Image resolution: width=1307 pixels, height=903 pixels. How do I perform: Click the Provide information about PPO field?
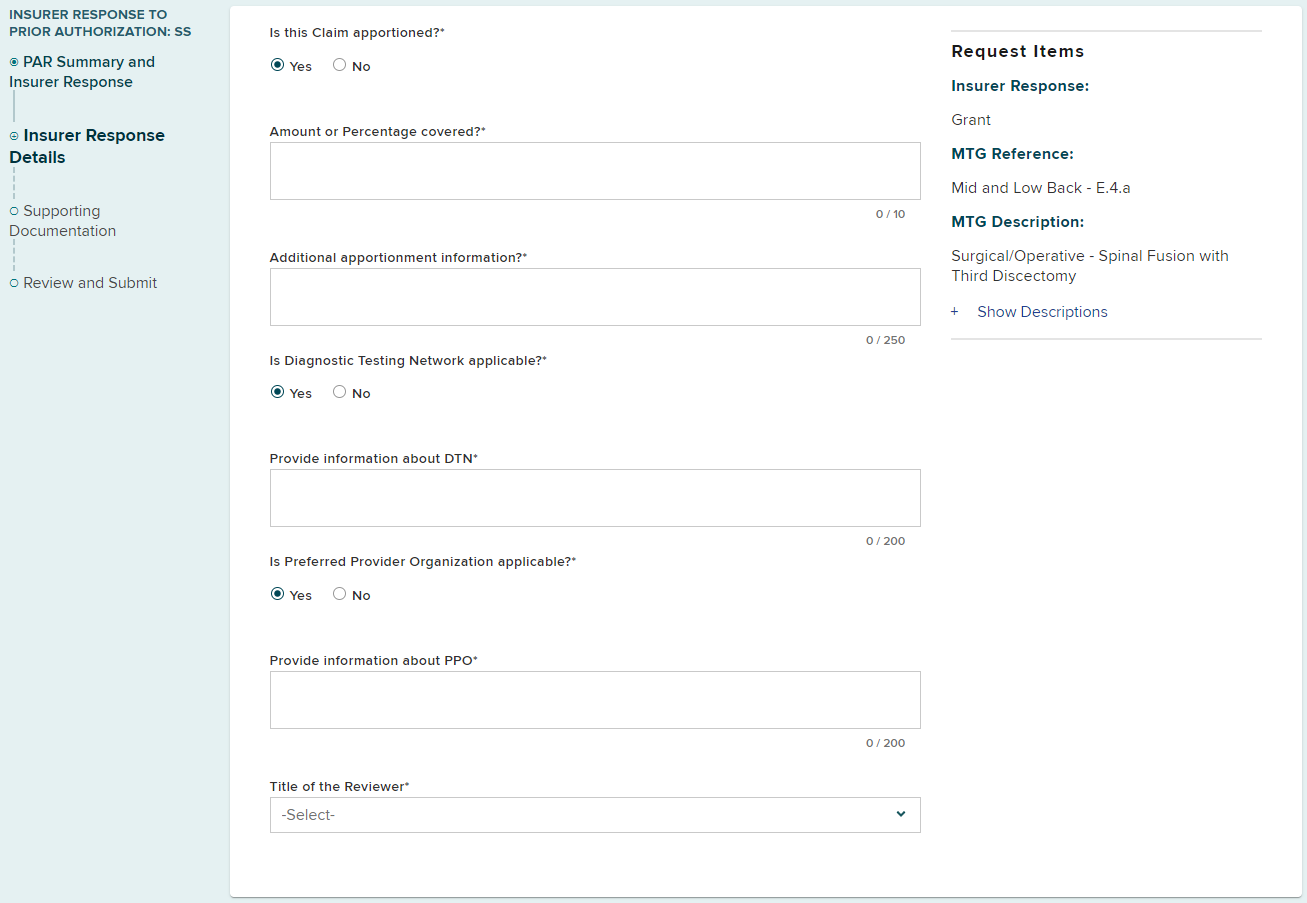click(594, 700)
